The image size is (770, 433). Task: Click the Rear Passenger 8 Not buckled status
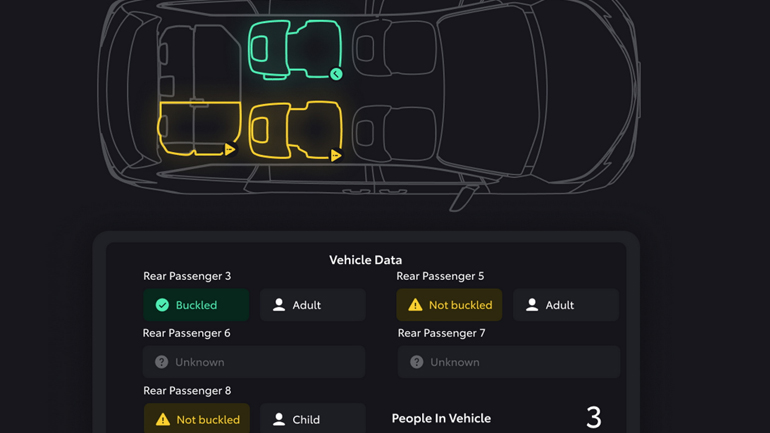click(196, 419)
